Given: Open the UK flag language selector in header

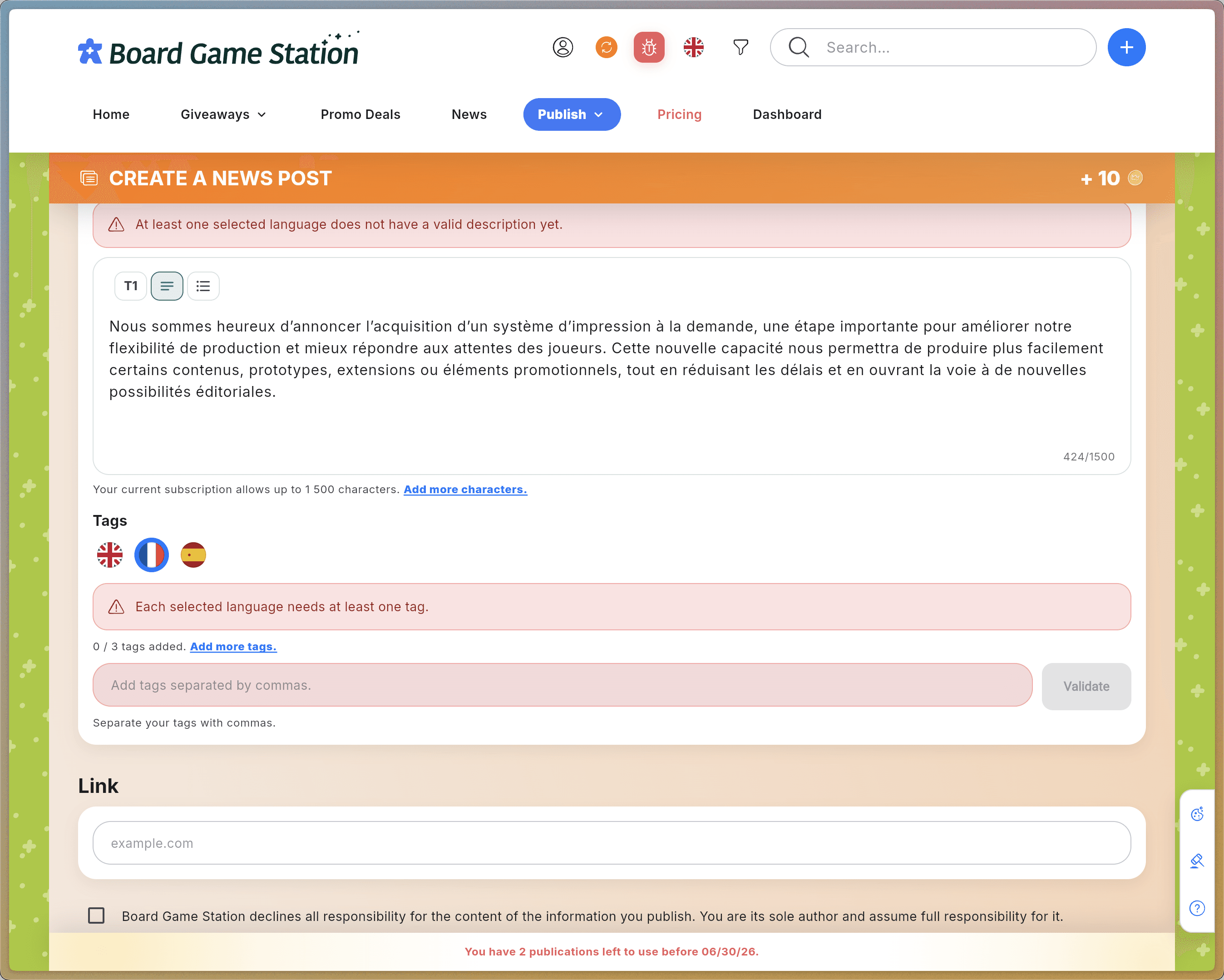Looking at the screenshot, I should (693, 47).
